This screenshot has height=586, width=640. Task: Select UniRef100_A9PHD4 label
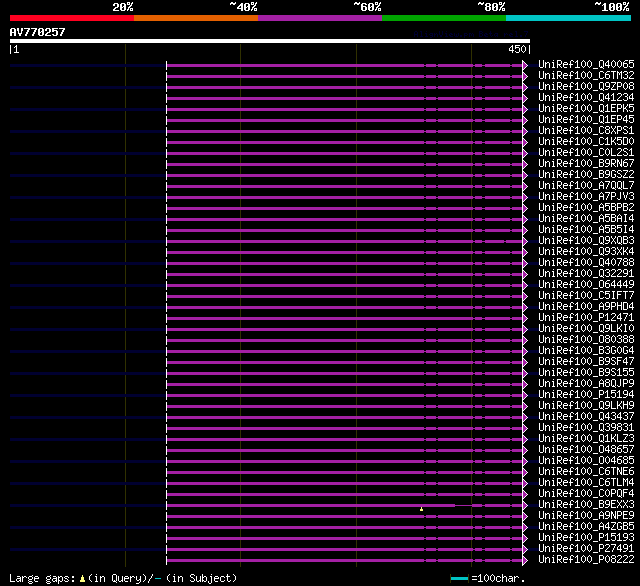point(586,307)
